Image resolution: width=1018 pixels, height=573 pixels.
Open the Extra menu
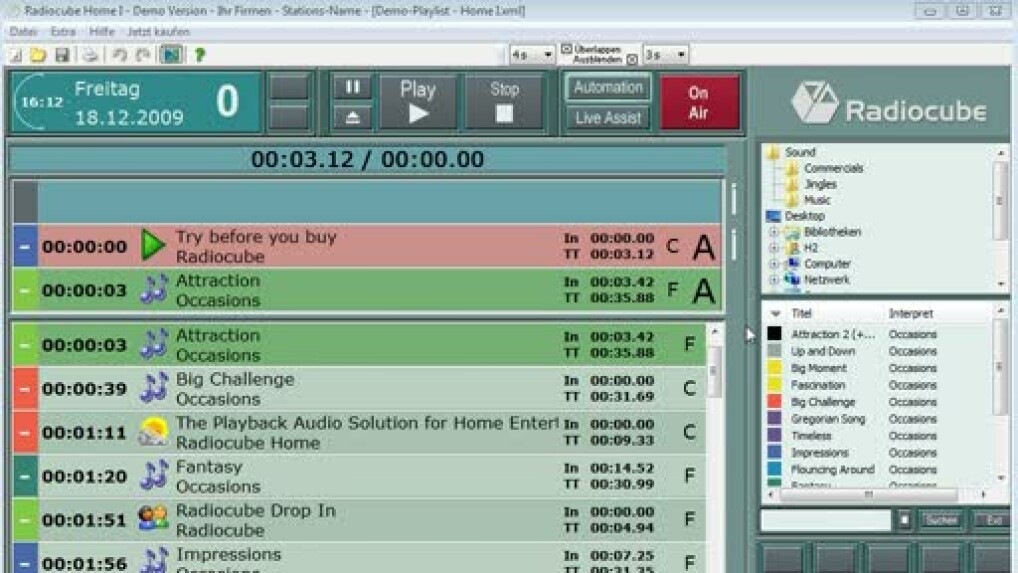[63, 32]
